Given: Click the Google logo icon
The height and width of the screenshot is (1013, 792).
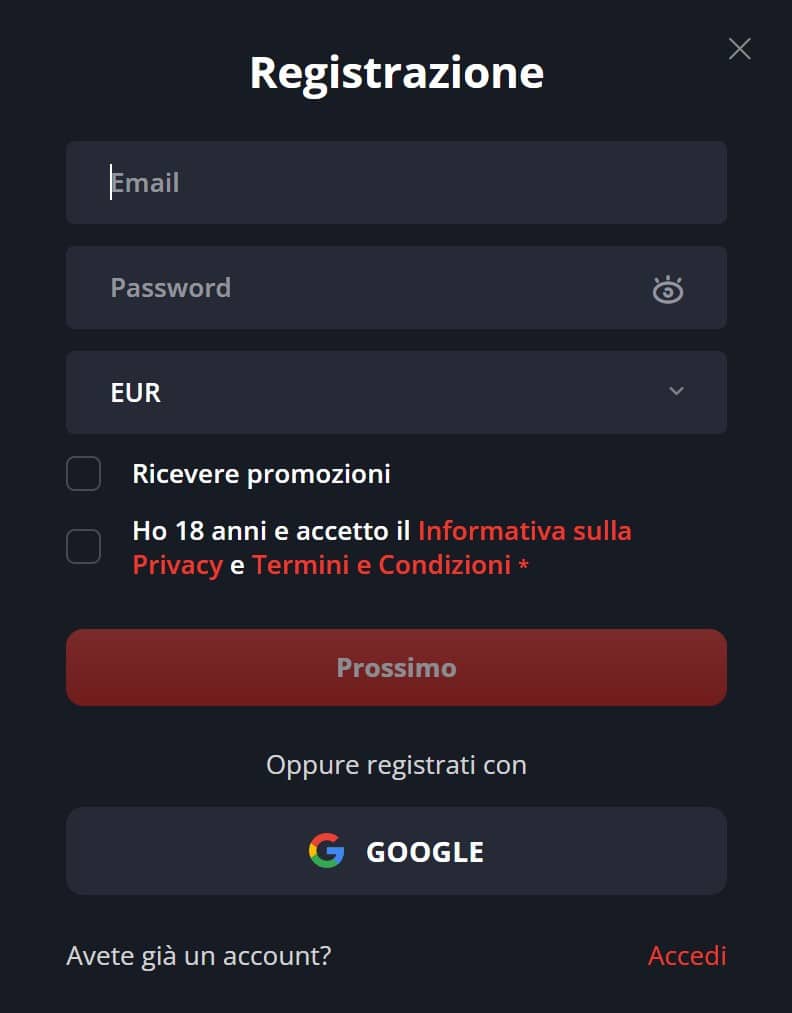Looking at the screenshot, I should [x=326, y=851].
